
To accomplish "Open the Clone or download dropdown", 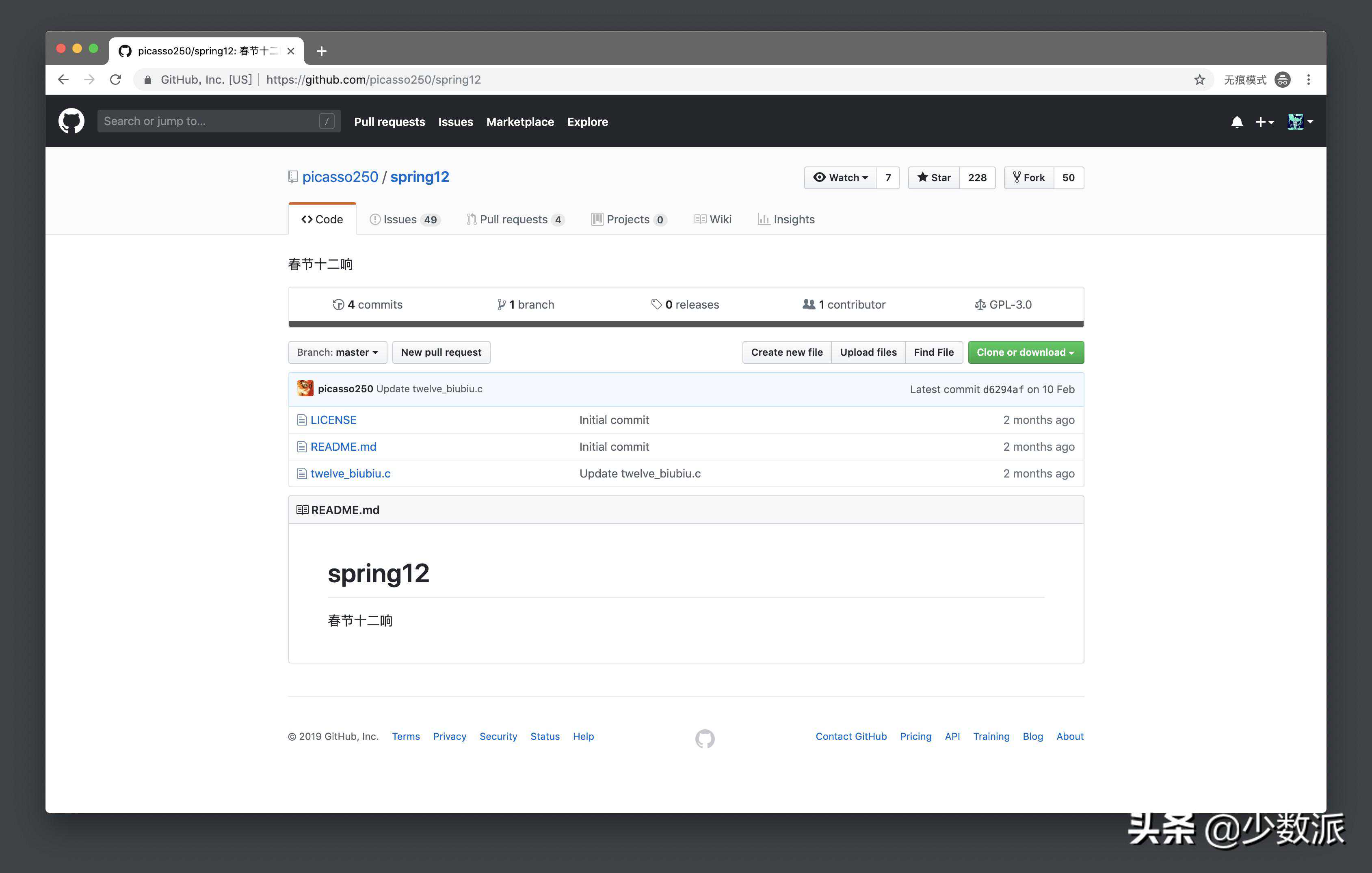I will coord(1025,352).
